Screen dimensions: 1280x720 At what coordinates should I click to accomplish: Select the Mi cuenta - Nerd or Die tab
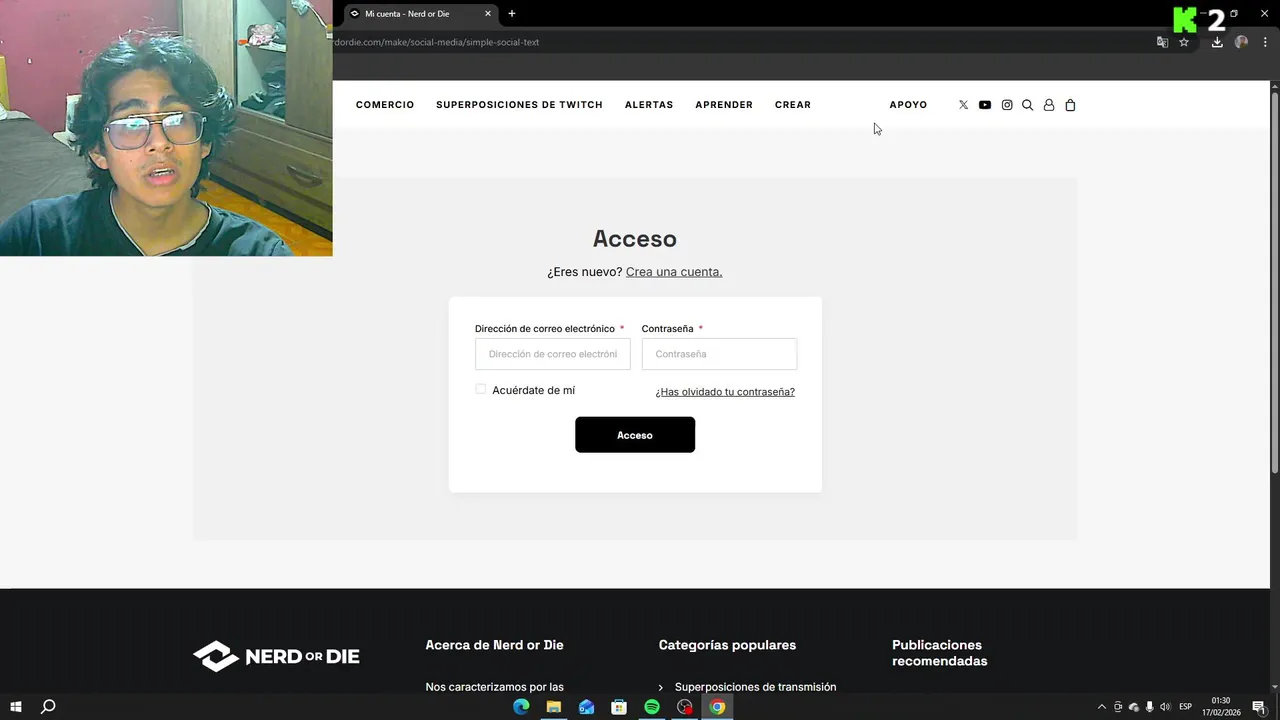[421, 14]
